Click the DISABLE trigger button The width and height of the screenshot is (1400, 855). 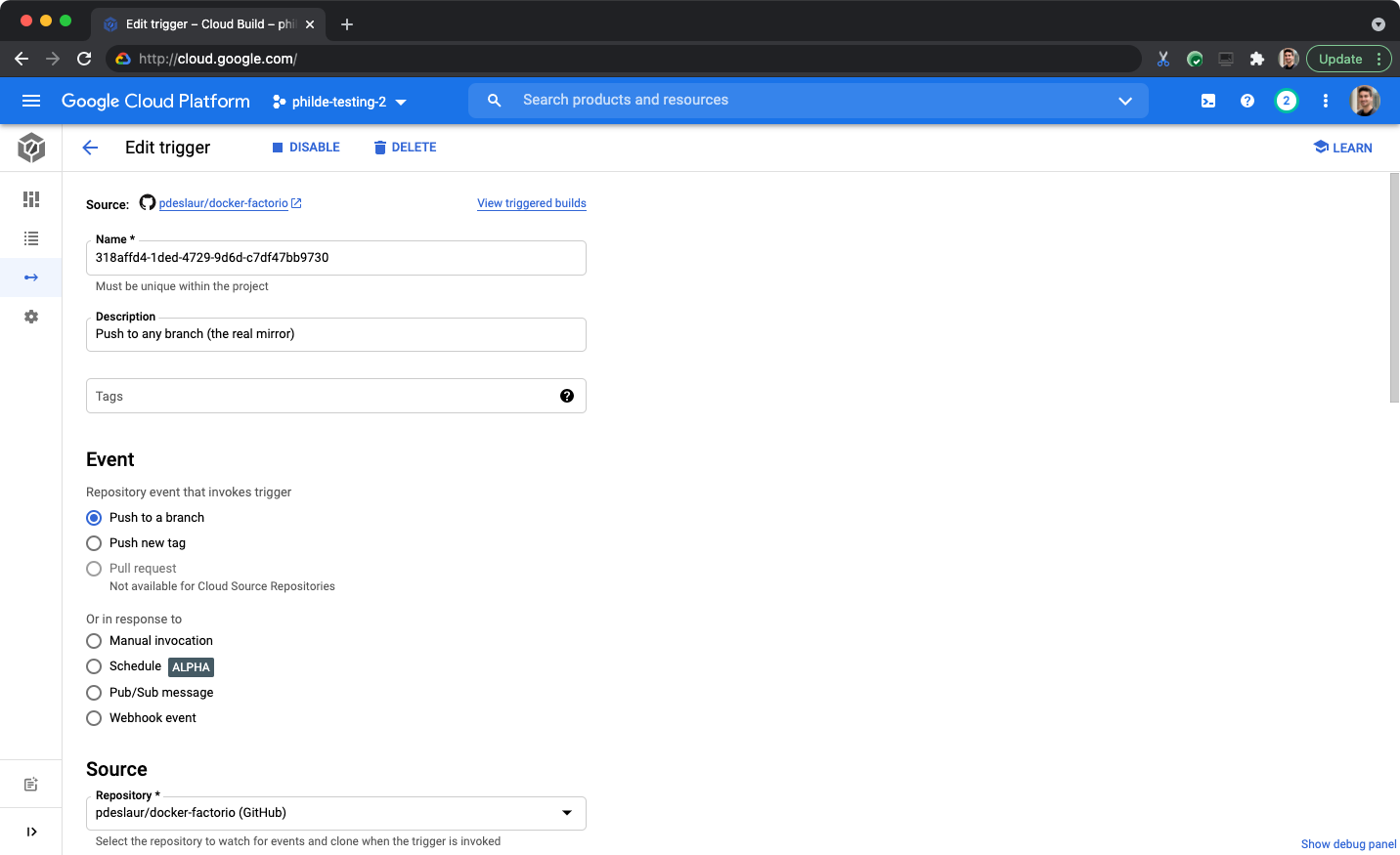[x=306, y=148]
